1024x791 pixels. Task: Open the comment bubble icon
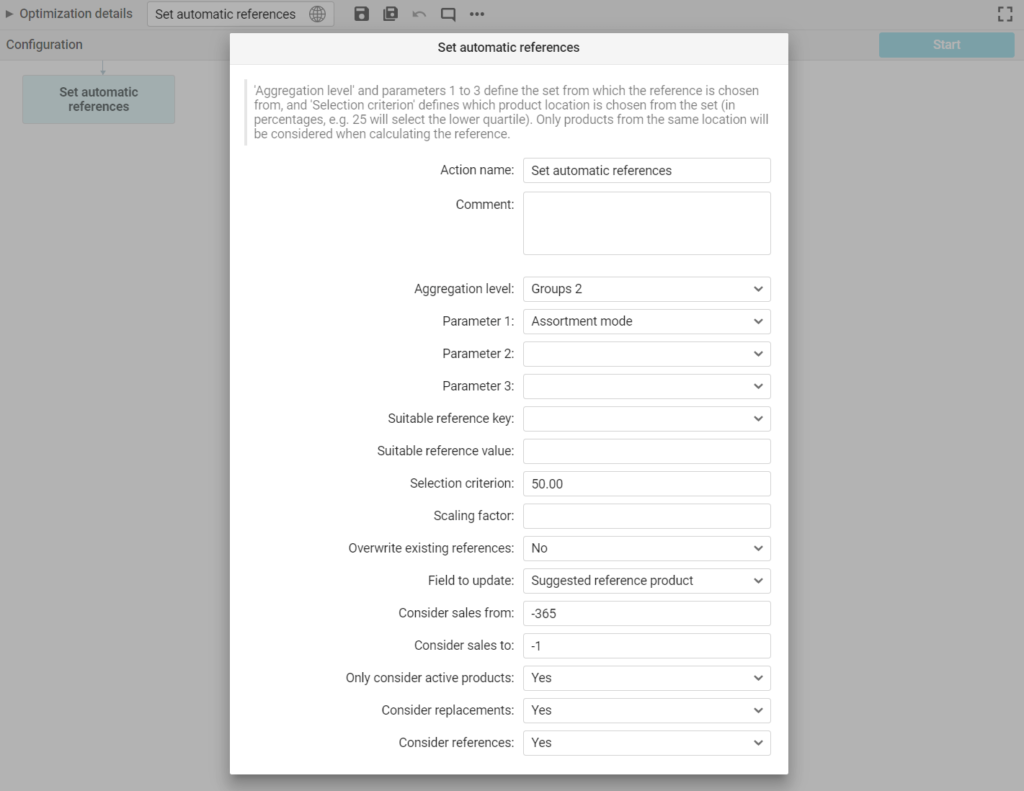point(448,14)
